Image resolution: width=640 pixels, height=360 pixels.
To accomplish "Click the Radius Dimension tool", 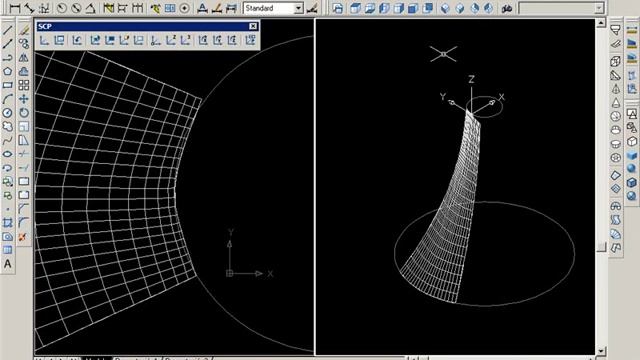I will pos(62,8).
